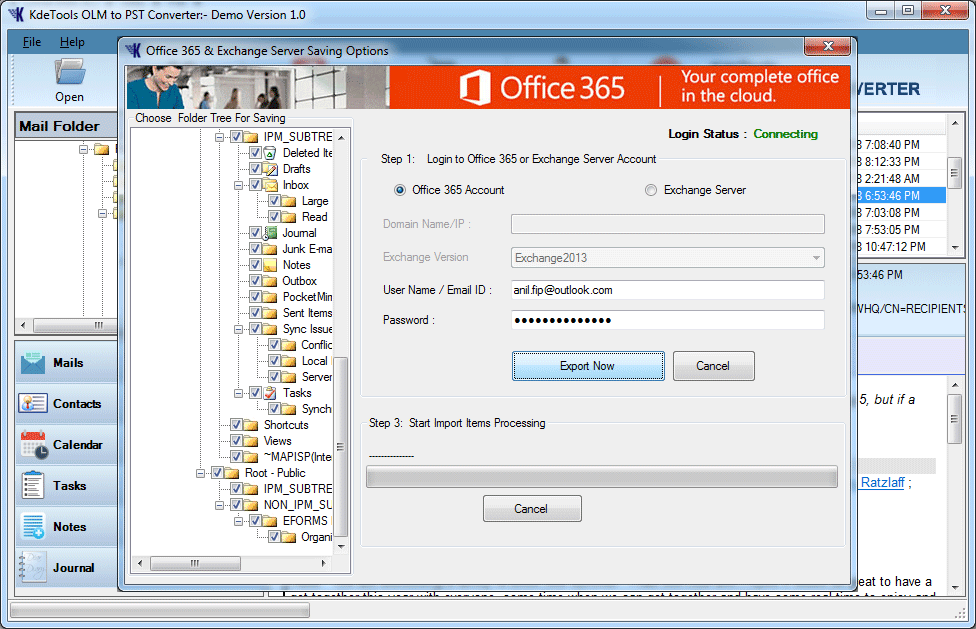Click the Password field

[x=668, y=320]
